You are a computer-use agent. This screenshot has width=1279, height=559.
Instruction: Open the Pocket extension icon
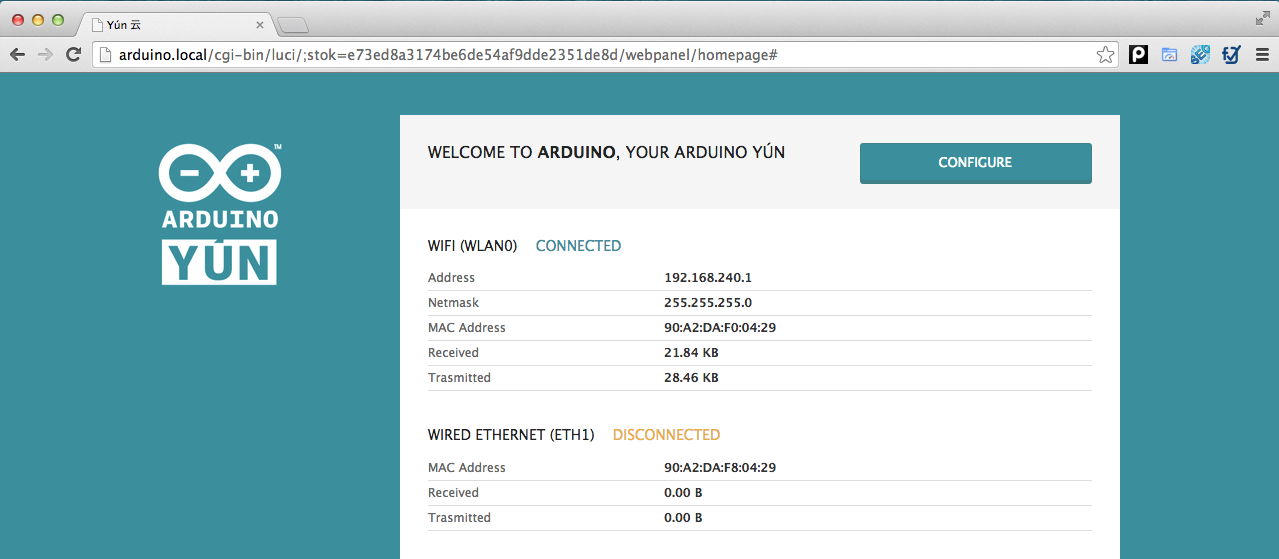point(1138,55)
